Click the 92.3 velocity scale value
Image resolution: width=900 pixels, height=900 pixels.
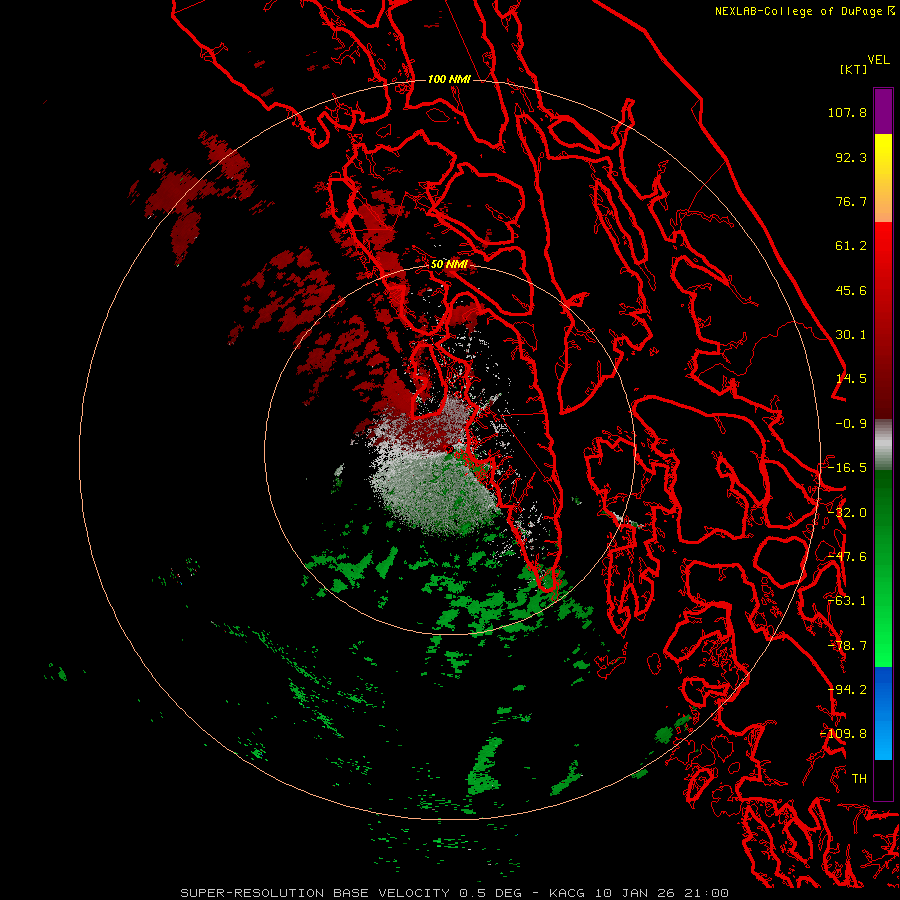click(x=851, y=157)
